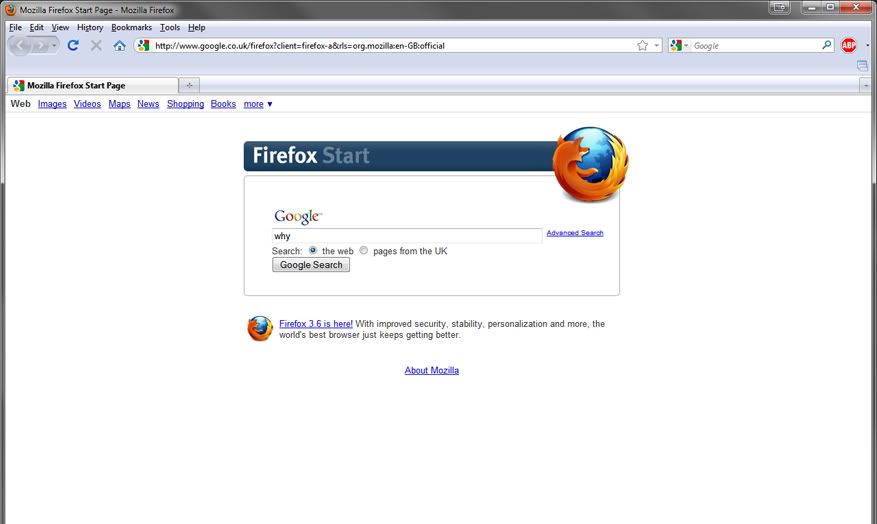Image resolution: width=877 pixels, height=524 pixels.
Task: Go to Google Videos link
Action: point(87,104)
